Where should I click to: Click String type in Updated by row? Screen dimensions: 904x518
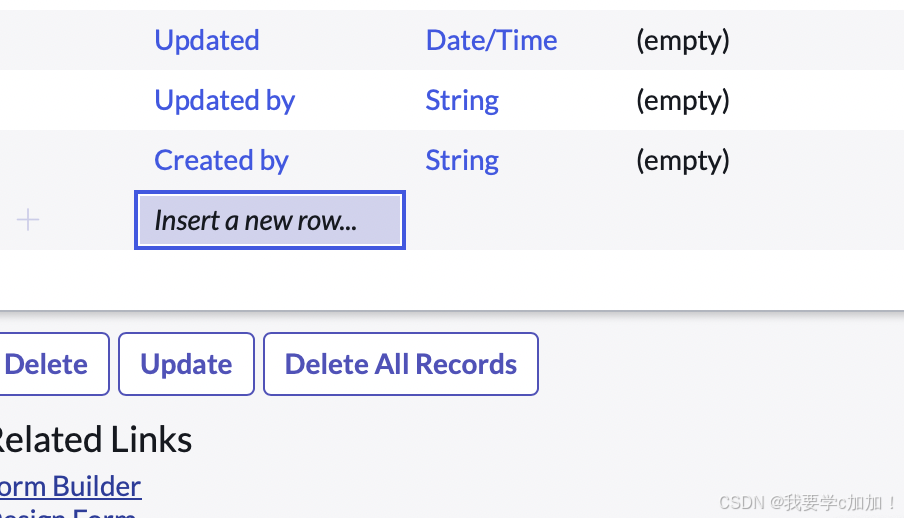coord(462,100)
